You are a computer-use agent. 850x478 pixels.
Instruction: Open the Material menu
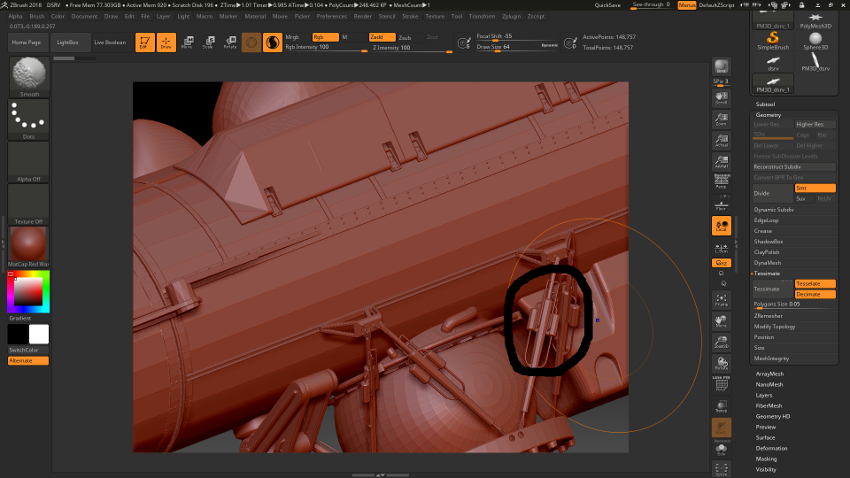point(255,16)
